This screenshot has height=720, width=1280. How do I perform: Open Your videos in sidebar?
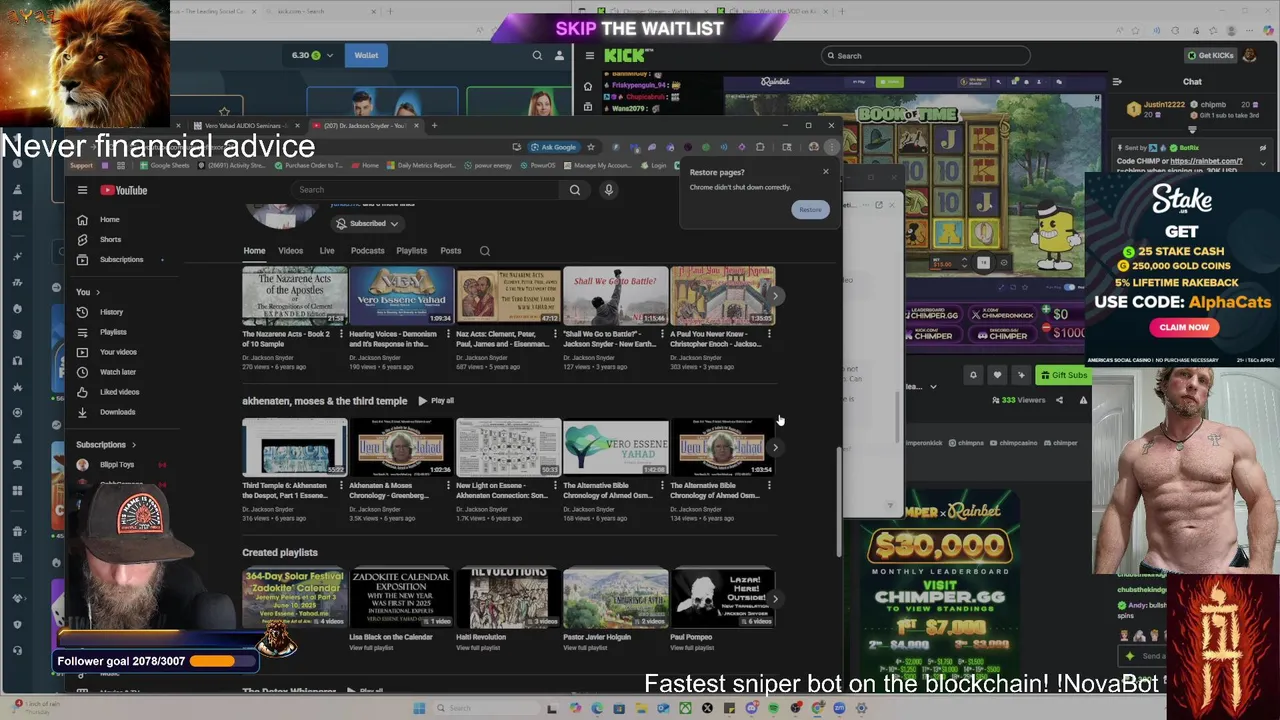click(x=120, y=352)
